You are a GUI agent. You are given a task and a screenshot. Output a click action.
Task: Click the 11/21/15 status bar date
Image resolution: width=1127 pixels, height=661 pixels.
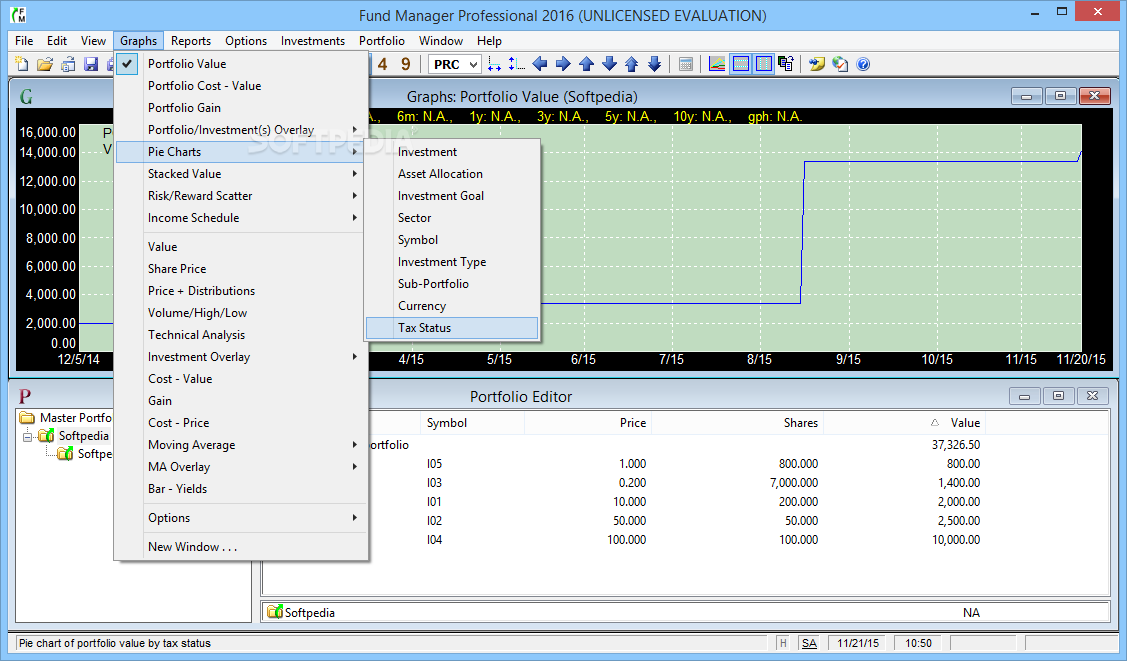(857, 643)
